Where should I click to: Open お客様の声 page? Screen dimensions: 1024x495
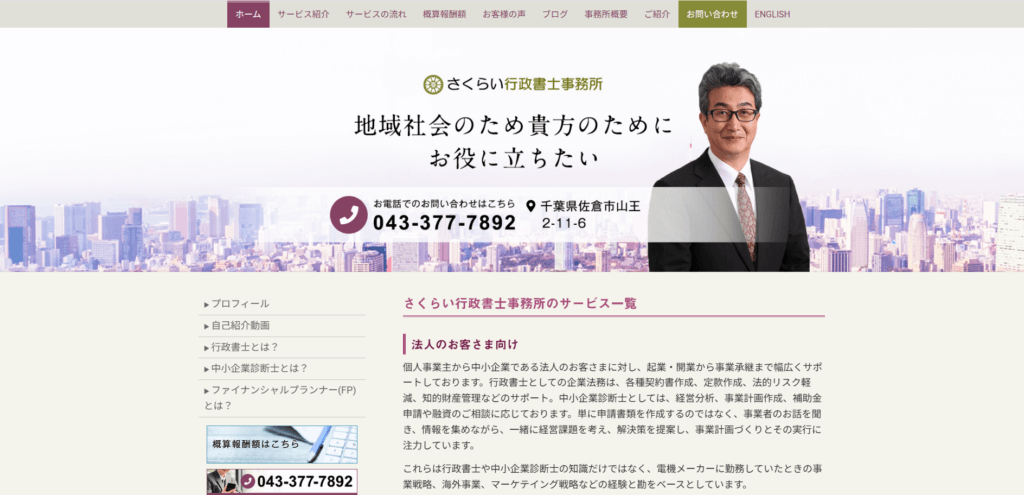point(505,14)
